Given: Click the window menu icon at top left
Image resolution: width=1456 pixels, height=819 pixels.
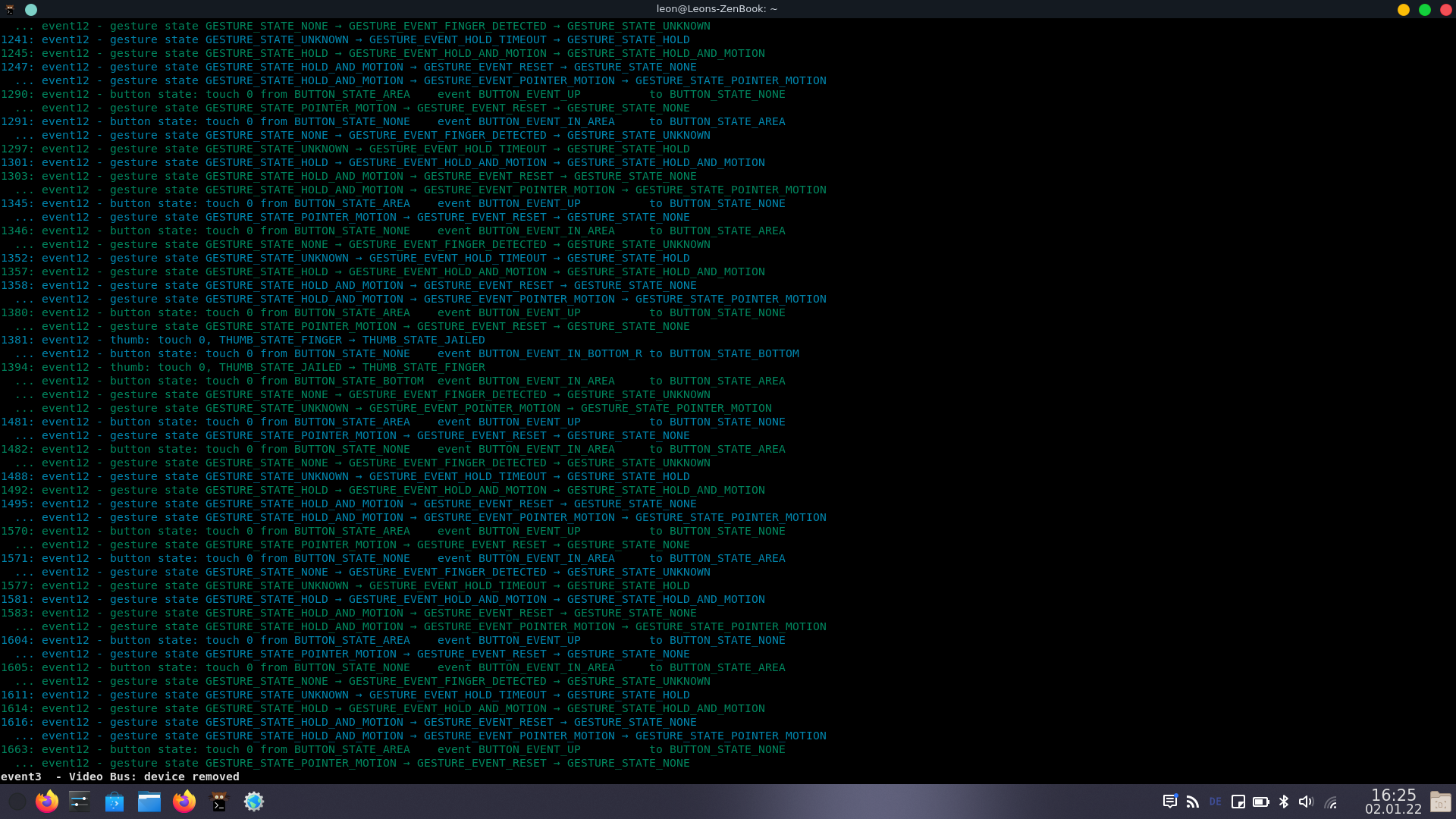Looking at the screenshot, I should pos(10,10).
